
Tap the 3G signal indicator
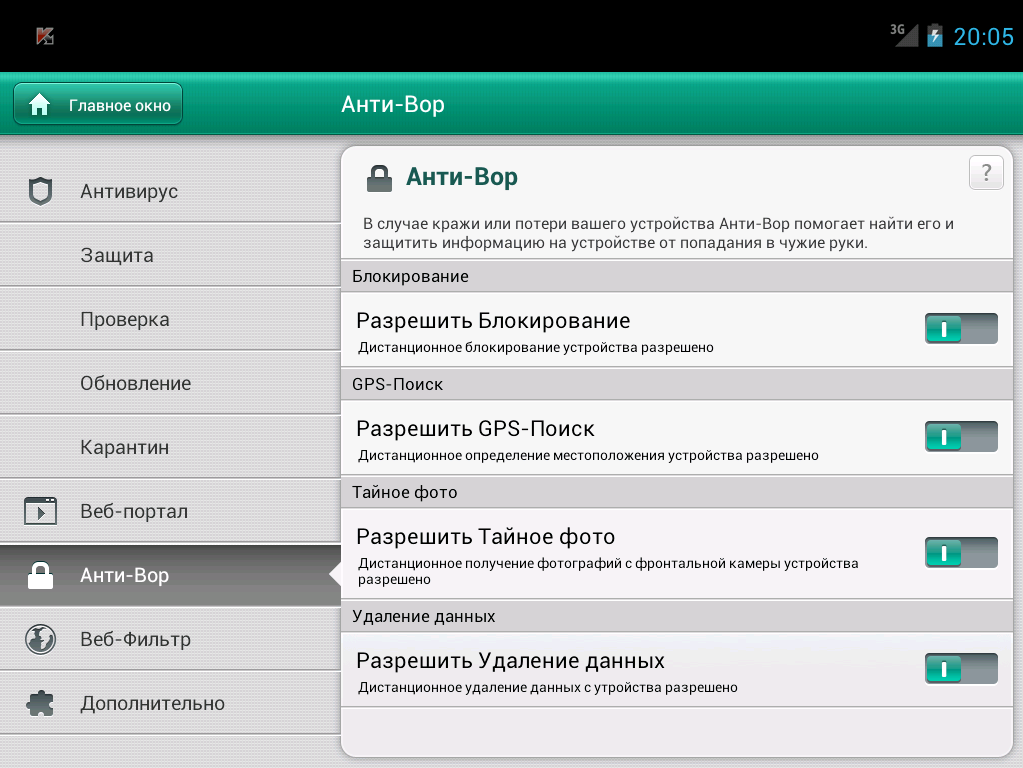[x=904, y=35]
